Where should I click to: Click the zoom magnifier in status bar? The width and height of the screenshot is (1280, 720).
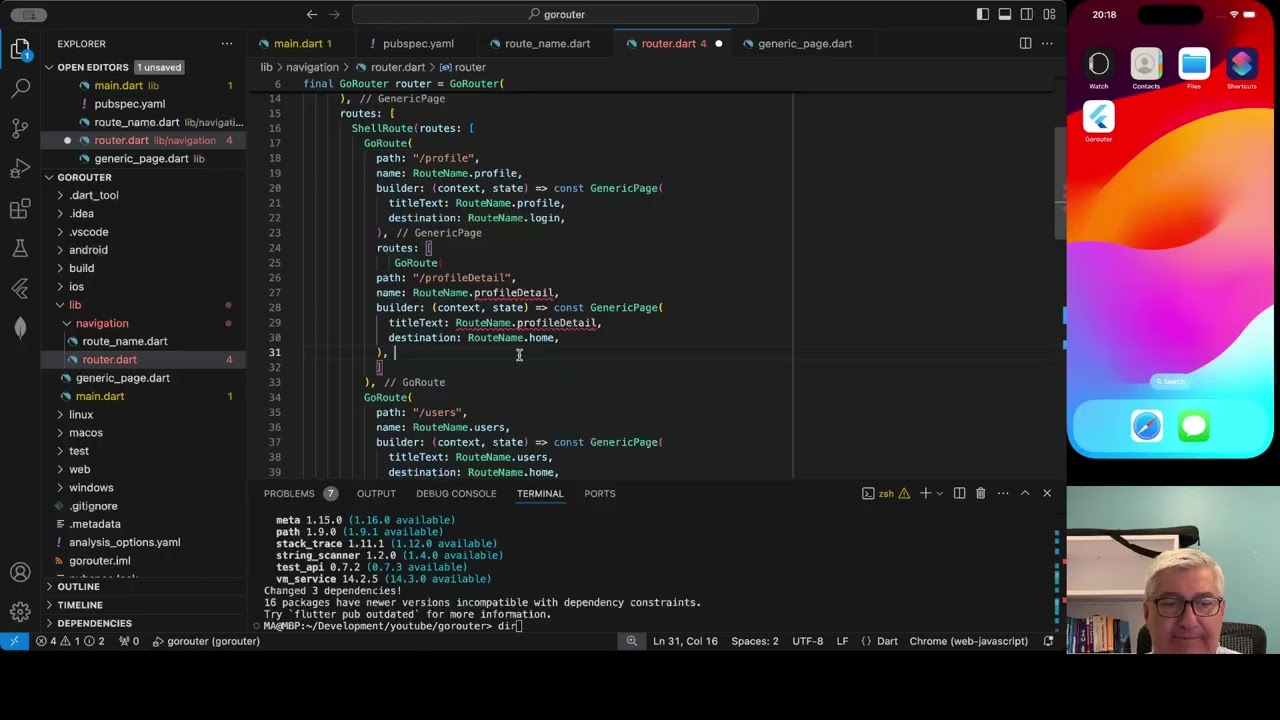(631, 641)
